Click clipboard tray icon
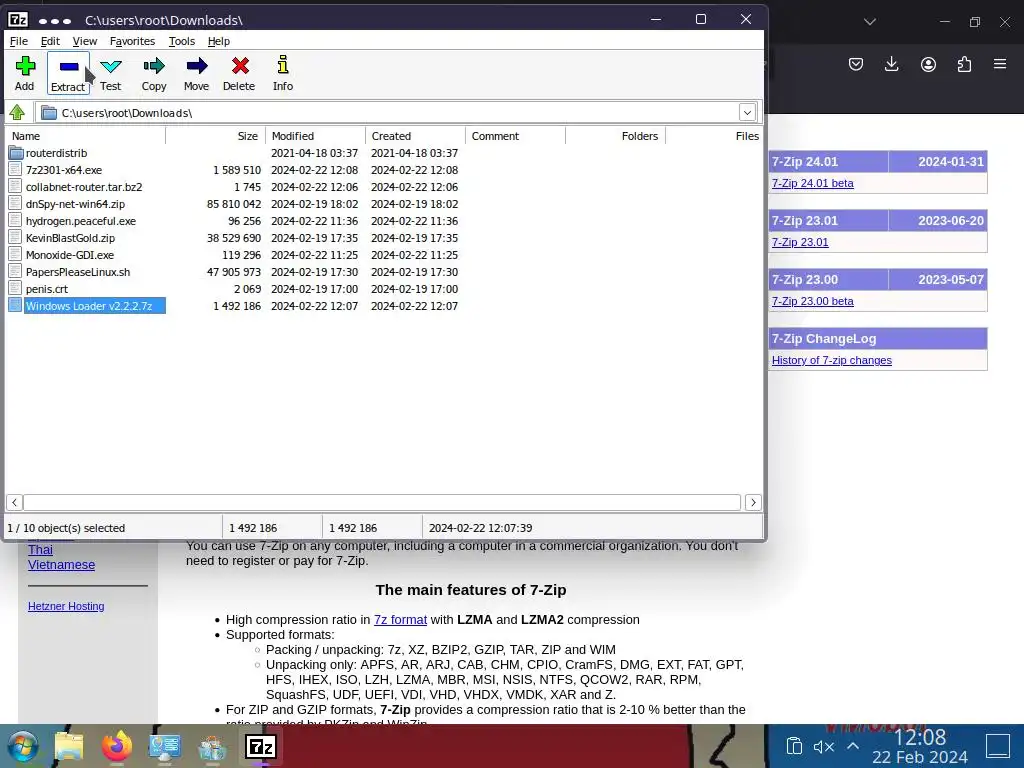 click(794, 746)
